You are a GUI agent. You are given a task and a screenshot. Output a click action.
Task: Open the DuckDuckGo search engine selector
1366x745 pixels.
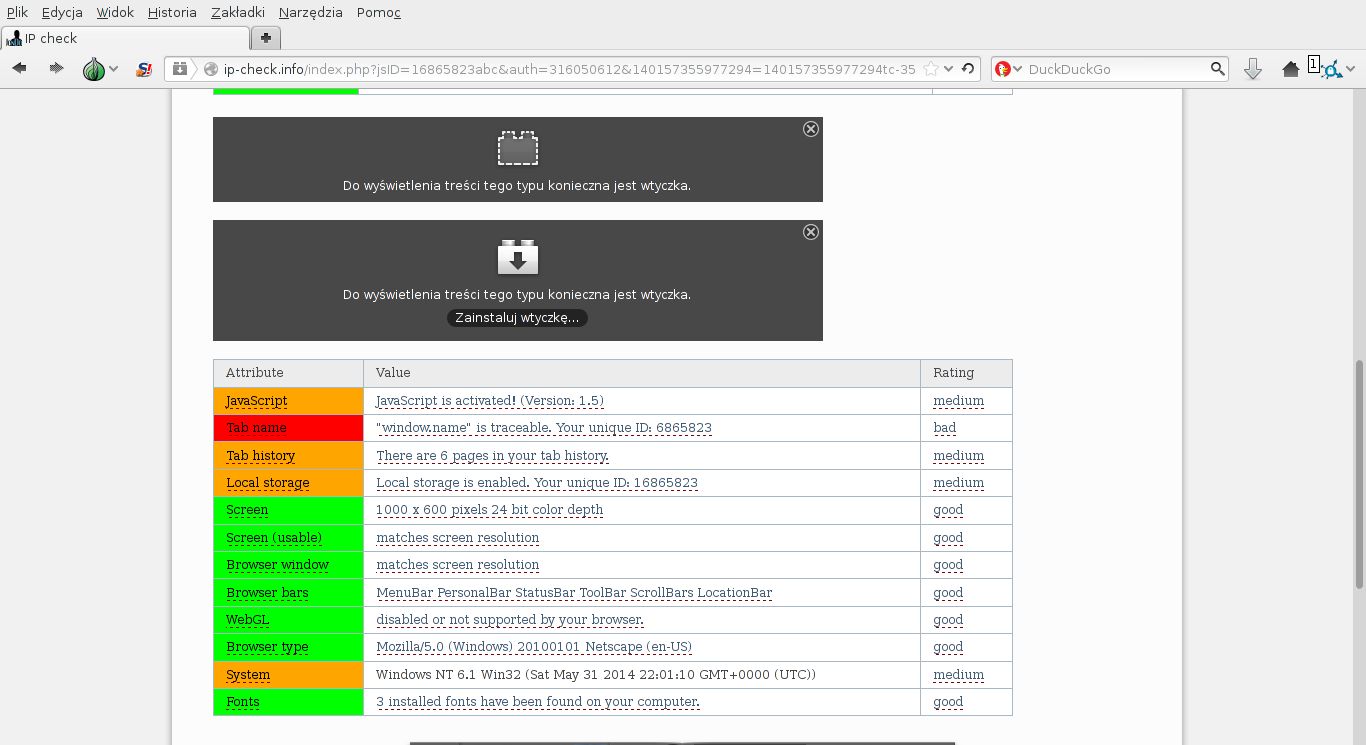(x=1009, y=69)
